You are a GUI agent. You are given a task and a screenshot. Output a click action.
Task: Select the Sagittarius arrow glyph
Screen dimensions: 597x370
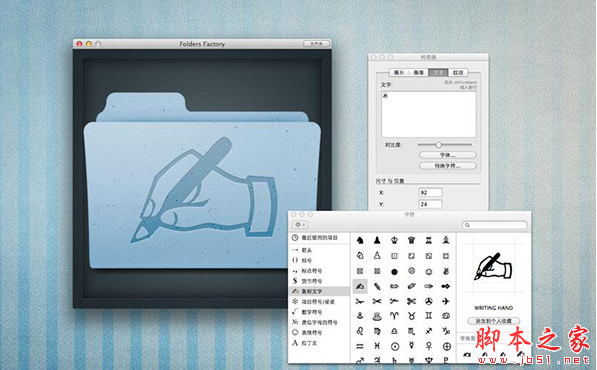coord(429,331)
